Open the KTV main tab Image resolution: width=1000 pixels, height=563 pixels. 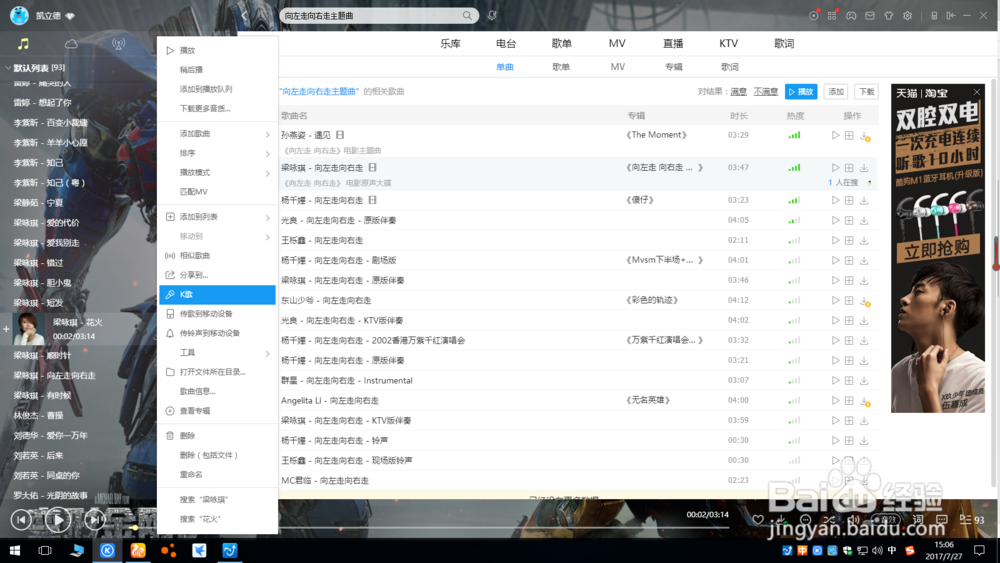pos(728,43)
